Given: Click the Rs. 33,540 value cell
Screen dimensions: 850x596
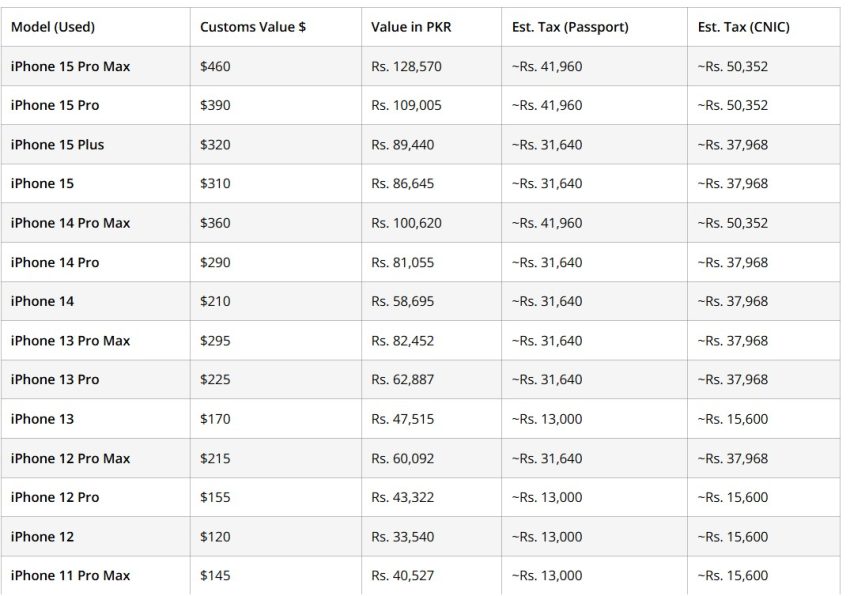Looking at the screenshot, I should coord(402,537).
